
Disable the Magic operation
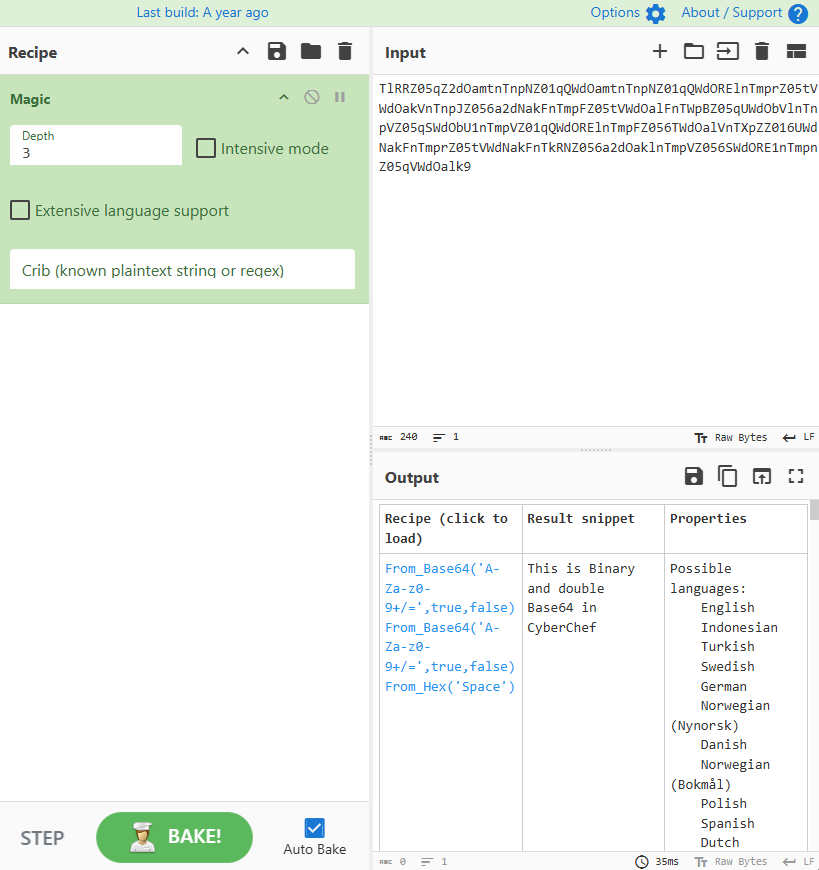pyautogui.click(x=312, y=97)
